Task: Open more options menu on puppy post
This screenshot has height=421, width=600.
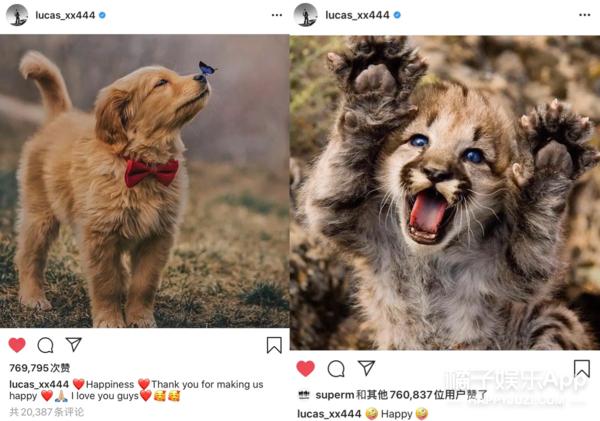Action: tap(277, 15)
